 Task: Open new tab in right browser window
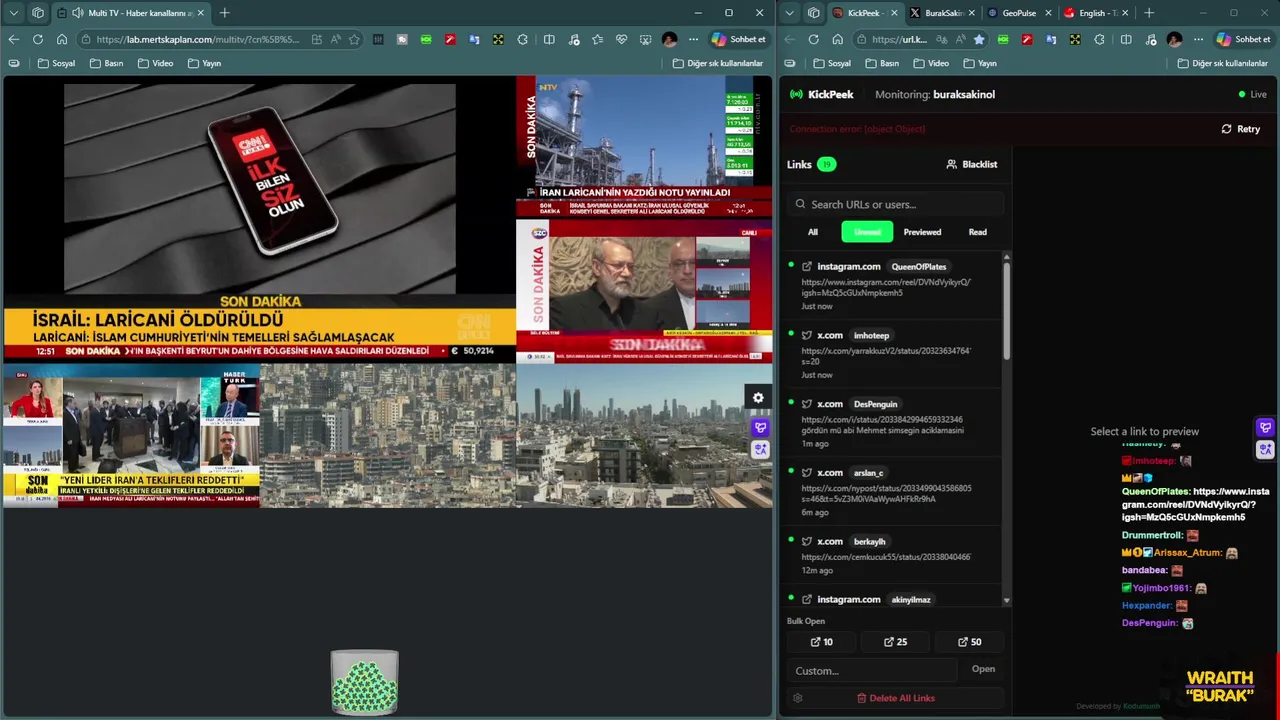[1148, 13]
